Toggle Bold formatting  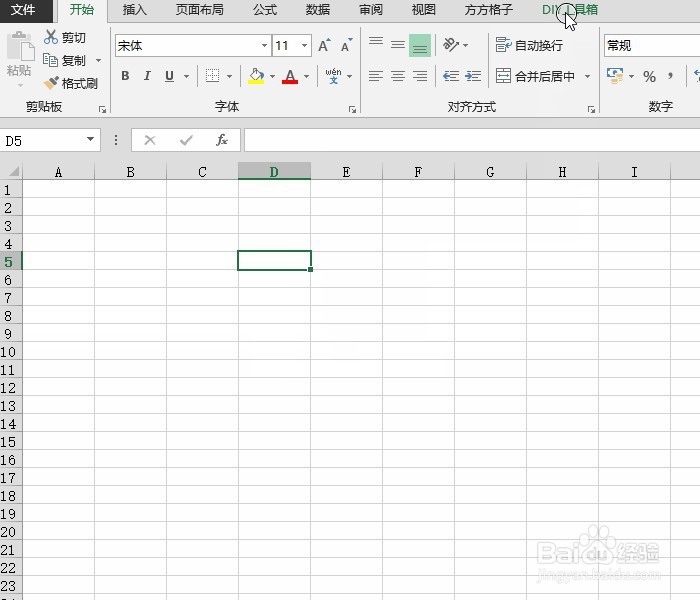tap(125, 76)
